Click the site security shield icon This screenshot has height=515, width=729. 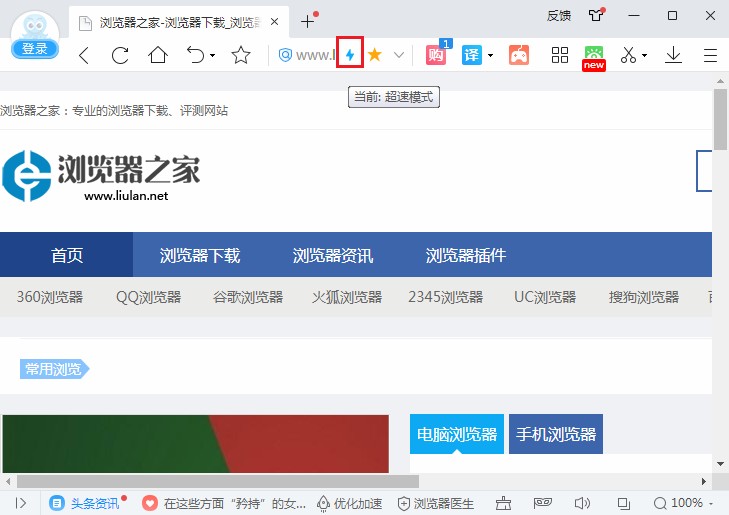point(285,55)
